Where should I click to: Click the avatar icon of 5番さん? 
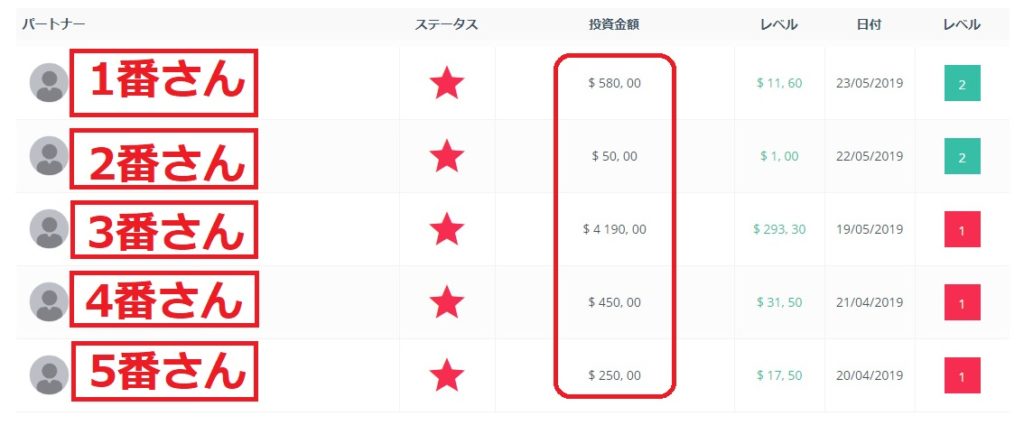pyautogui.click(x=49, y=375)
